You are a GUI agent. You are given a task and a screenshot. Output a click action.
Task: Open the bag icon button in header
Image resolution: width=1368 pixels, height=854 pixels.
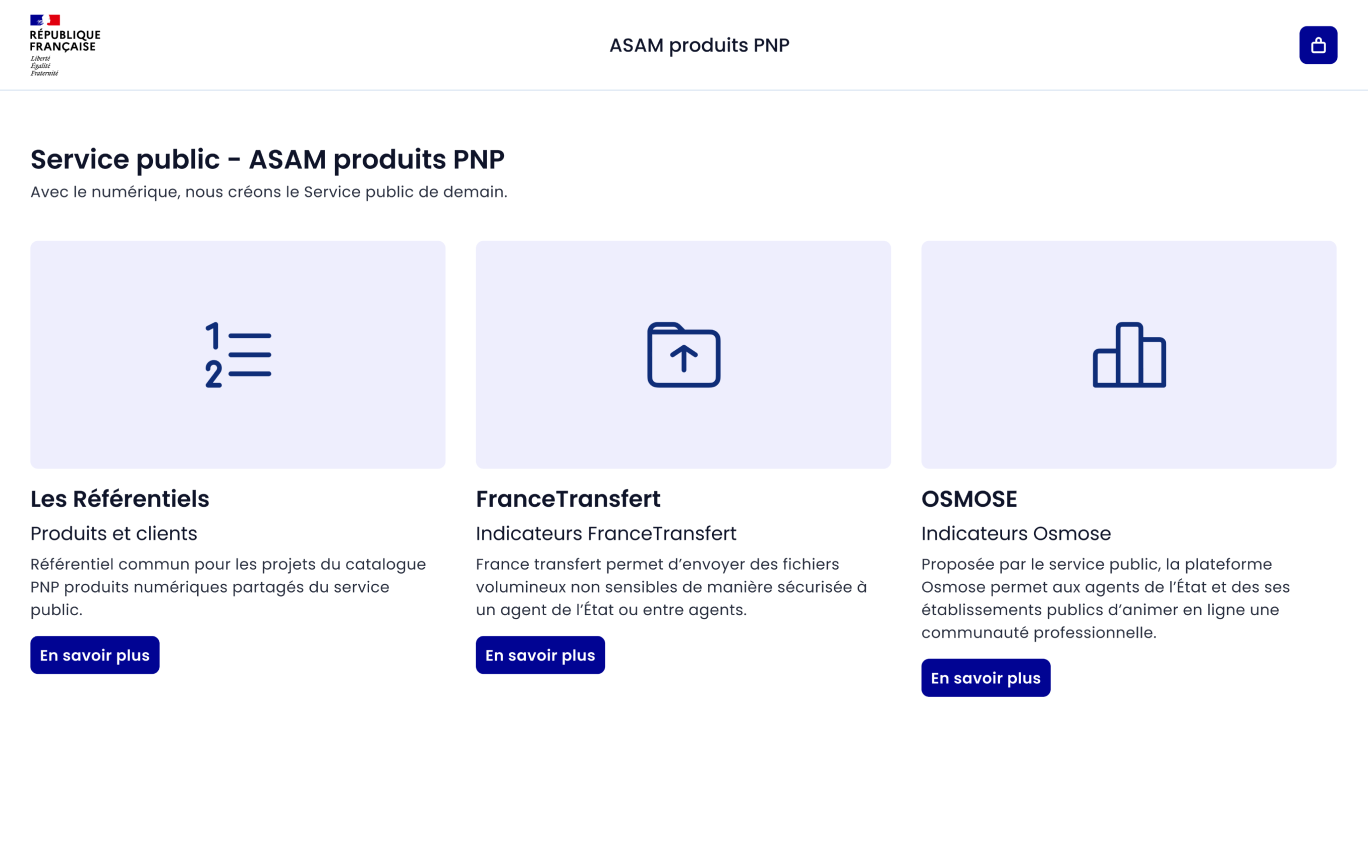pos(1318,45)
